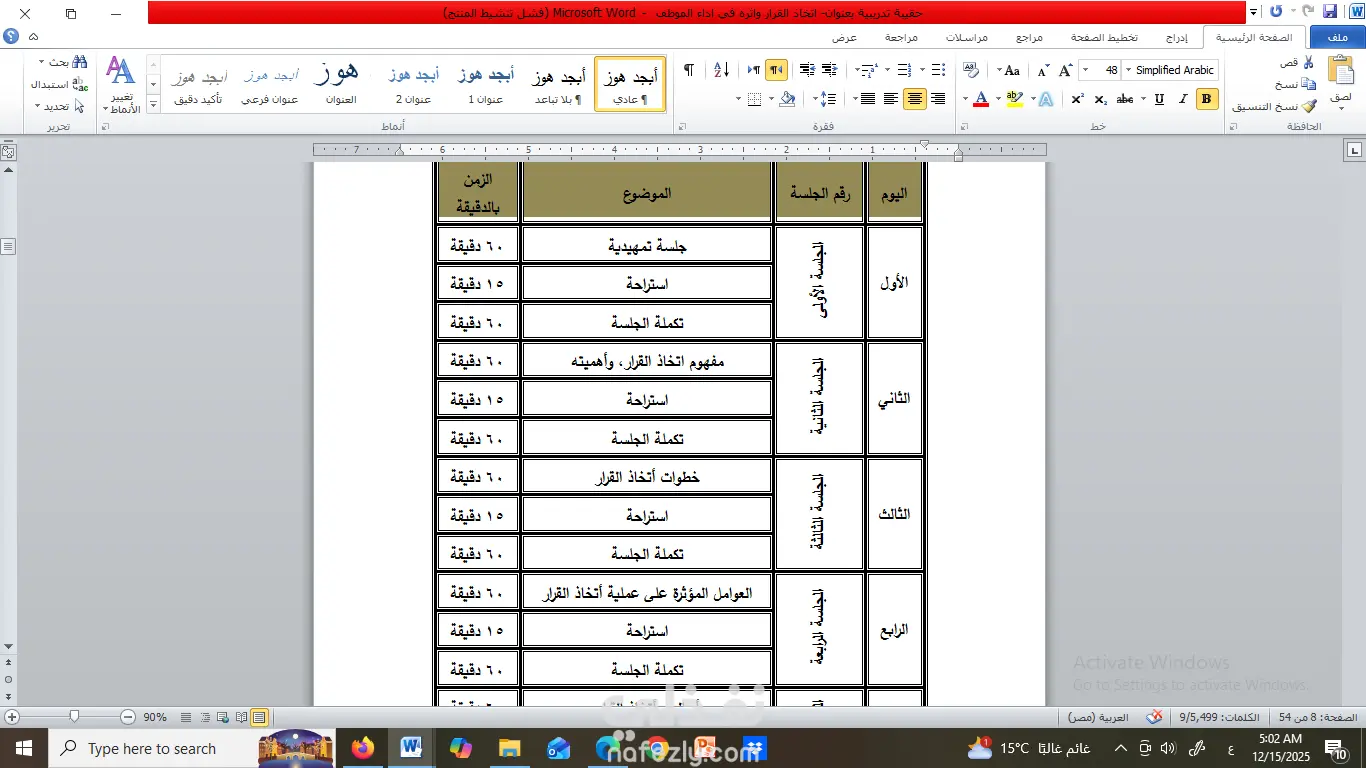Save document using the floppy disk icon
This screenshot has width=1366, height=768.
point(1329,11)
